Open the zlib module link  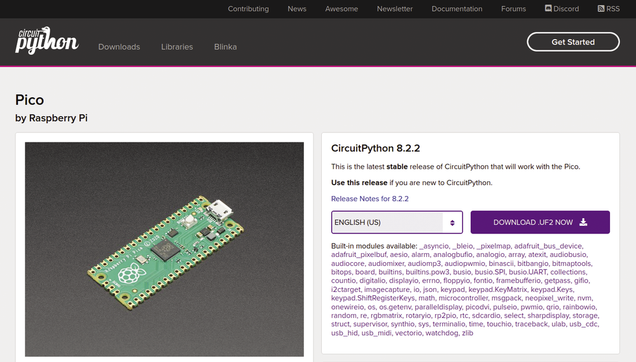pyautogui.click(x=468, y=333)
